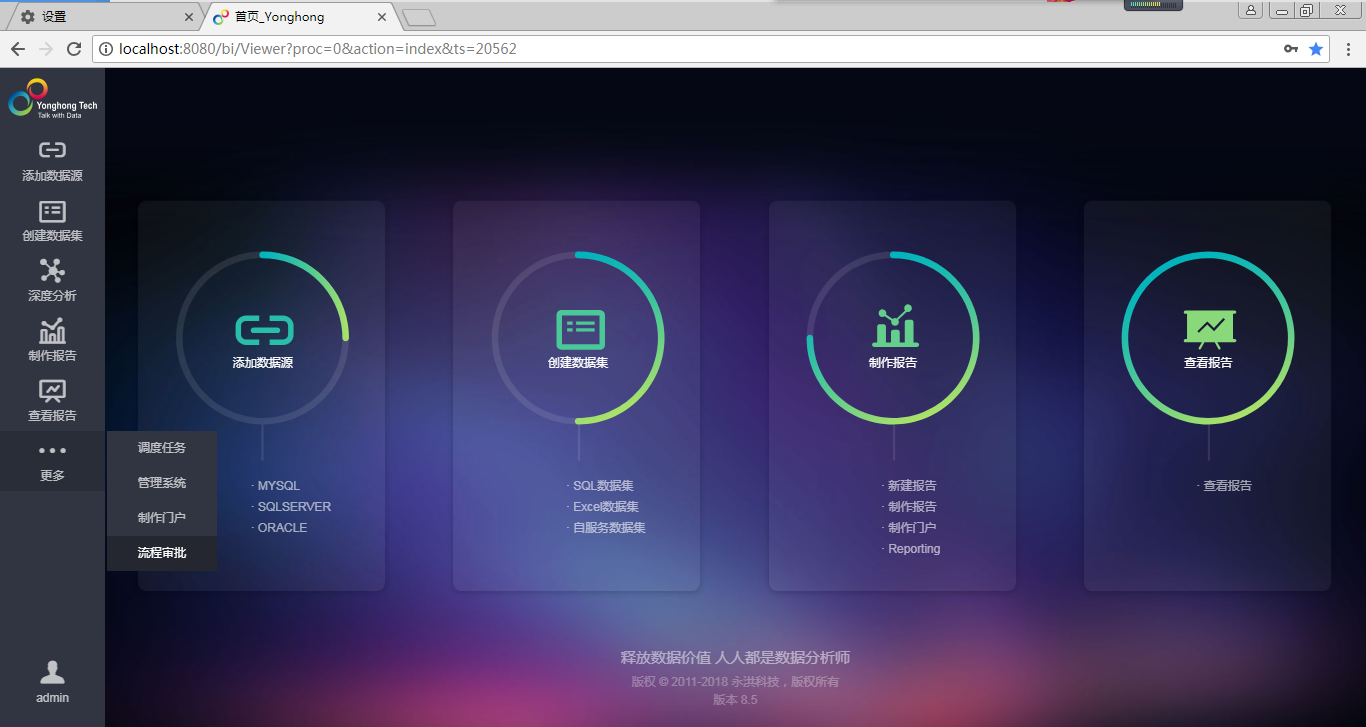Switch to the 设置 browser tab
This screenshot has height=727, width=1366.
pos(100,17)
